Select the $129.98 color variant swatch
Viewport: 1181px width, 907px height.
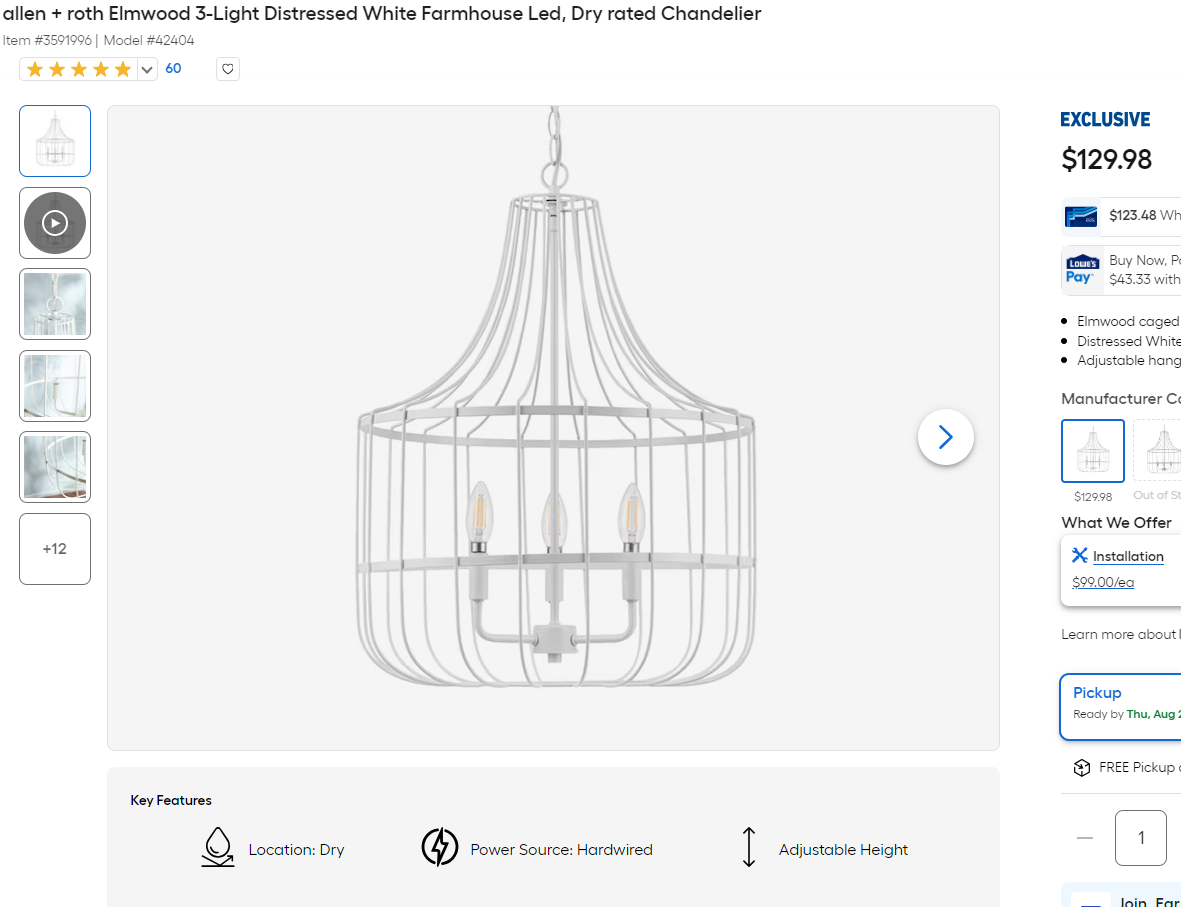[1092, 451]
